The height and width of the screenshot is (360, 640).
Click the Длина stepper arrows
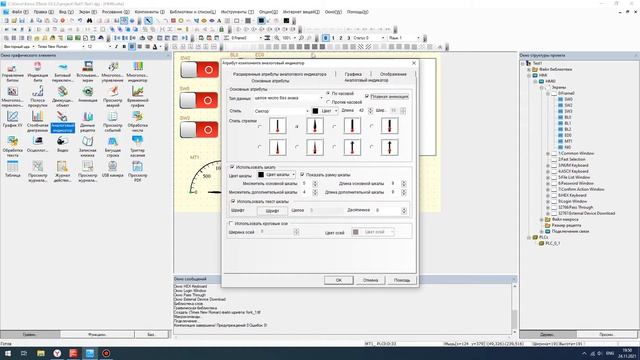coord(370,111)
